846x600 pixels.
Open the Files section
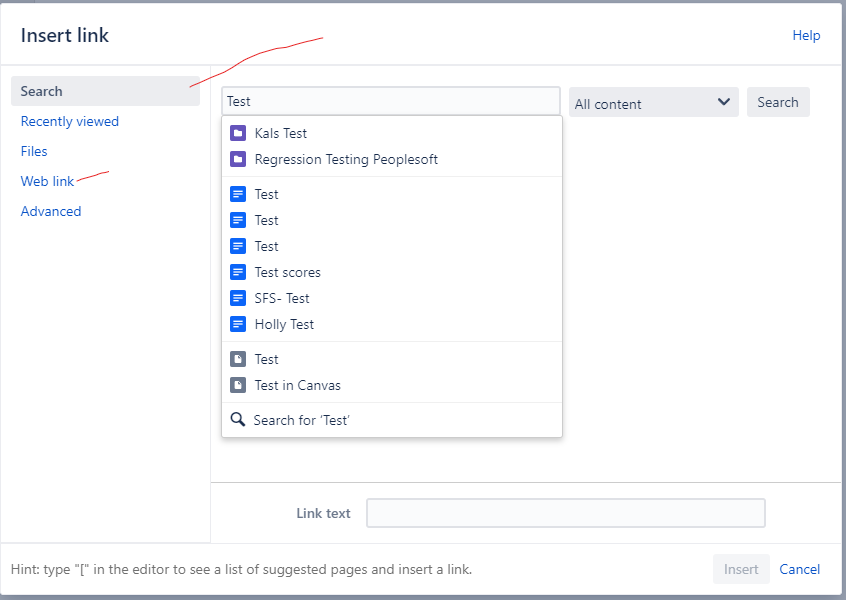tap(34, 151)
